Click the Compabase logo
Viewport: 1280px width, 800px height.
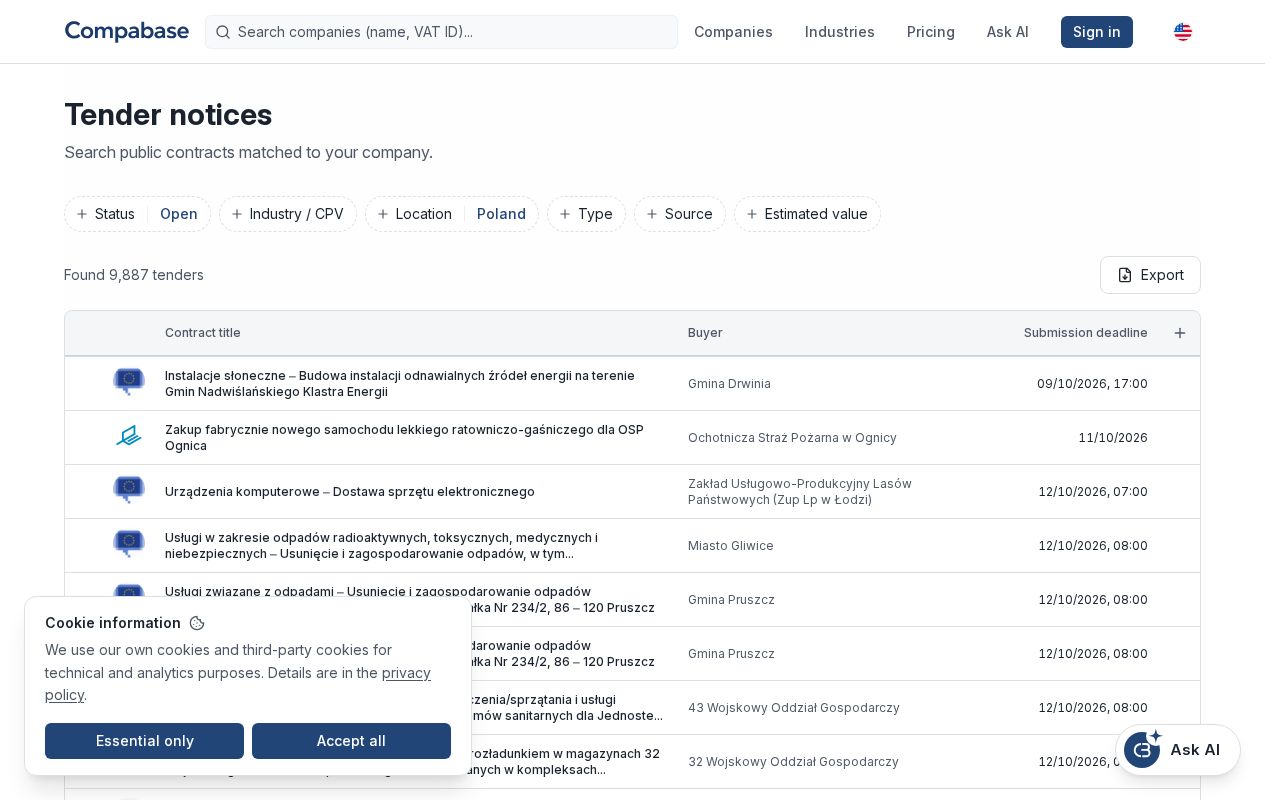(127, 32)
